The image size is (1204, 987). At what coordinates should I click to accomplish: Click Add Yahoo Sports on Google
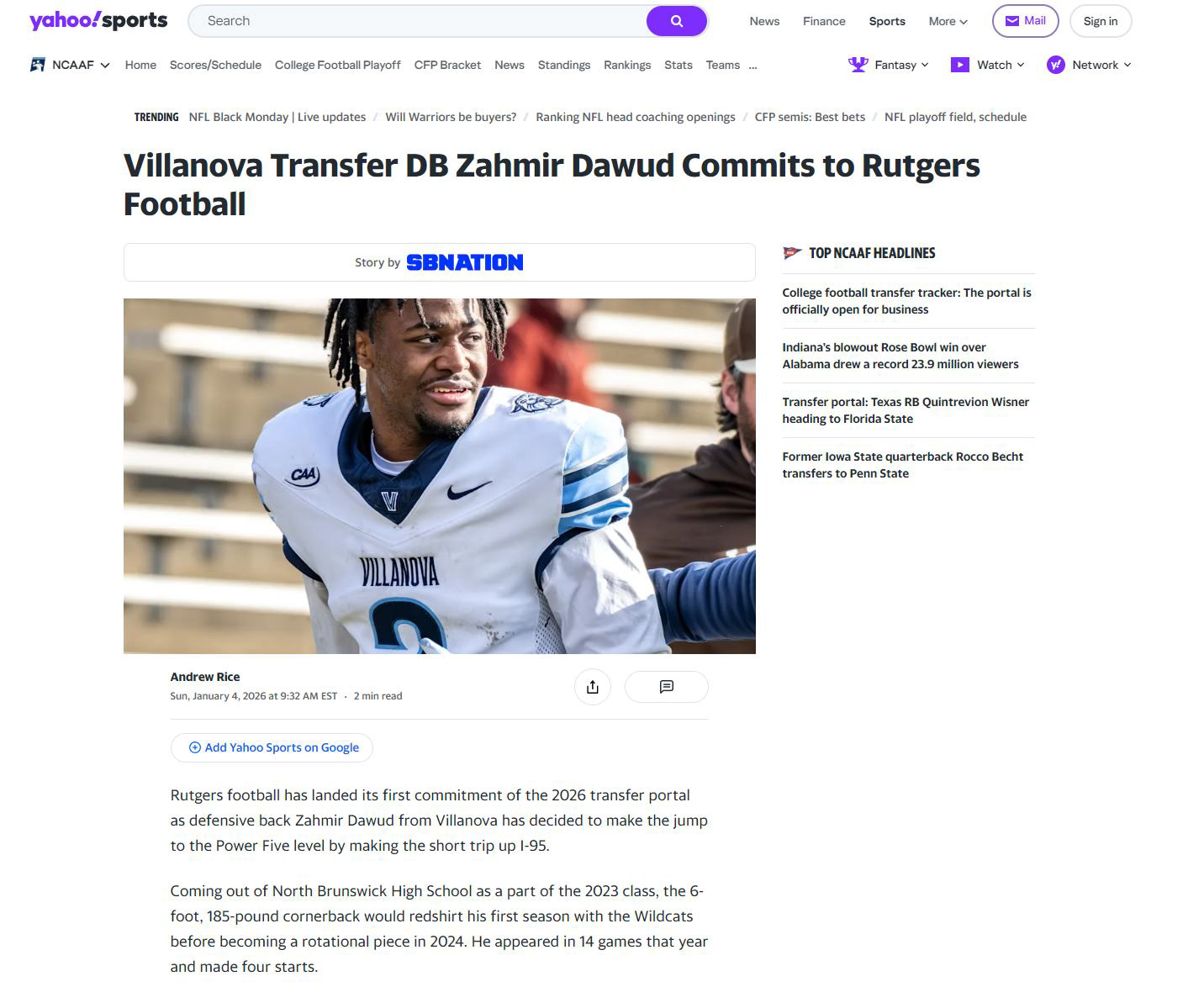click(x=272, y=747)
